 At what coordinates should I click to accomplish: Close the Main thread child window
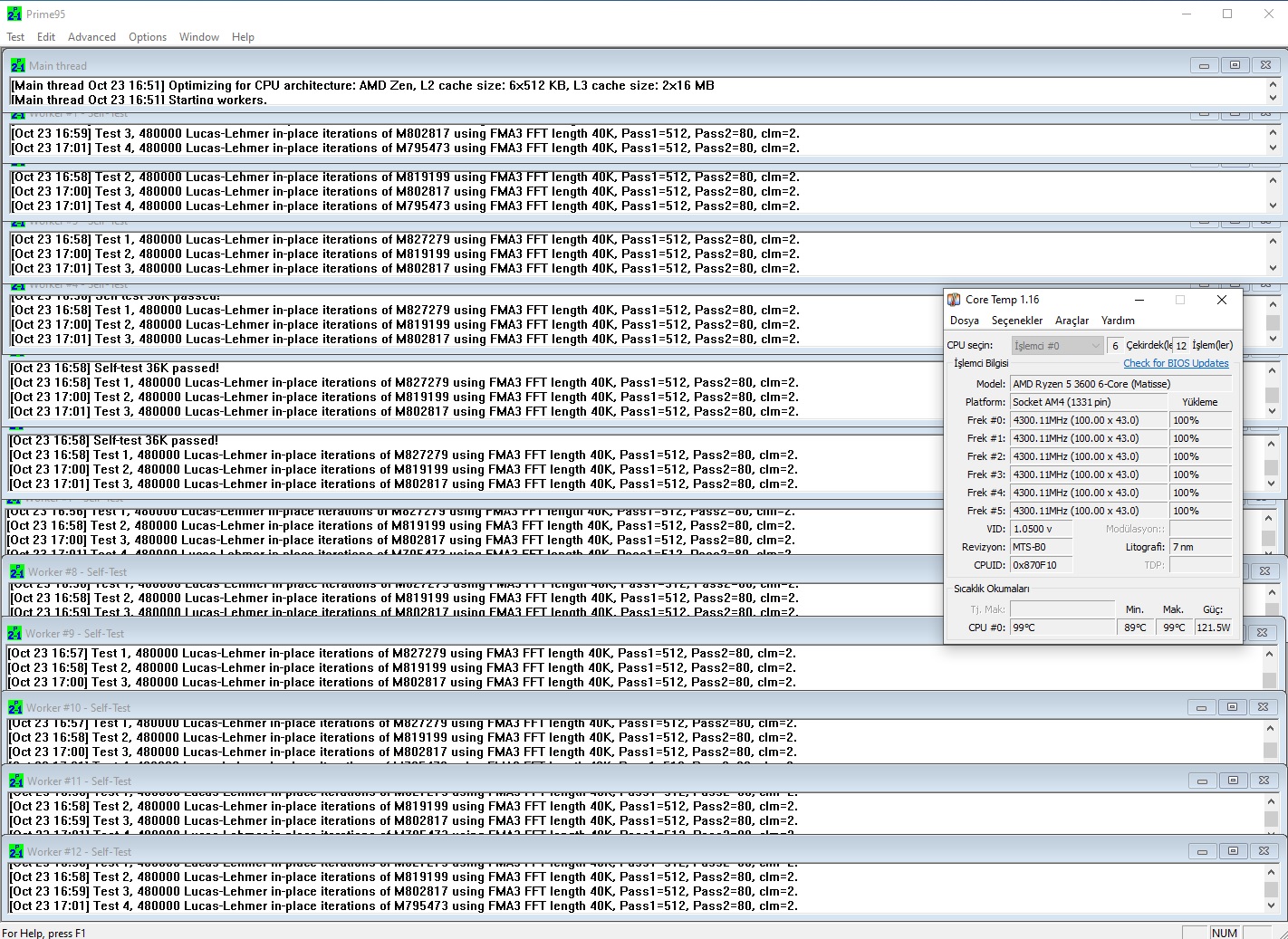pyautogui.click(x=1265, y=65)
